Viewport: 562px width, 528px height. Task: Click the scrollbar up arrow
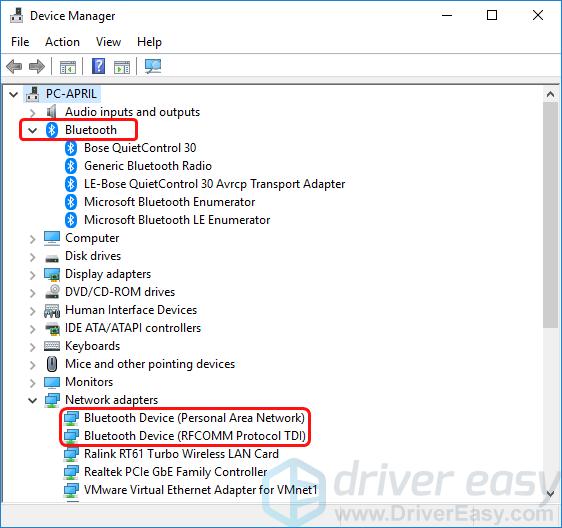[x=550, y=94]
